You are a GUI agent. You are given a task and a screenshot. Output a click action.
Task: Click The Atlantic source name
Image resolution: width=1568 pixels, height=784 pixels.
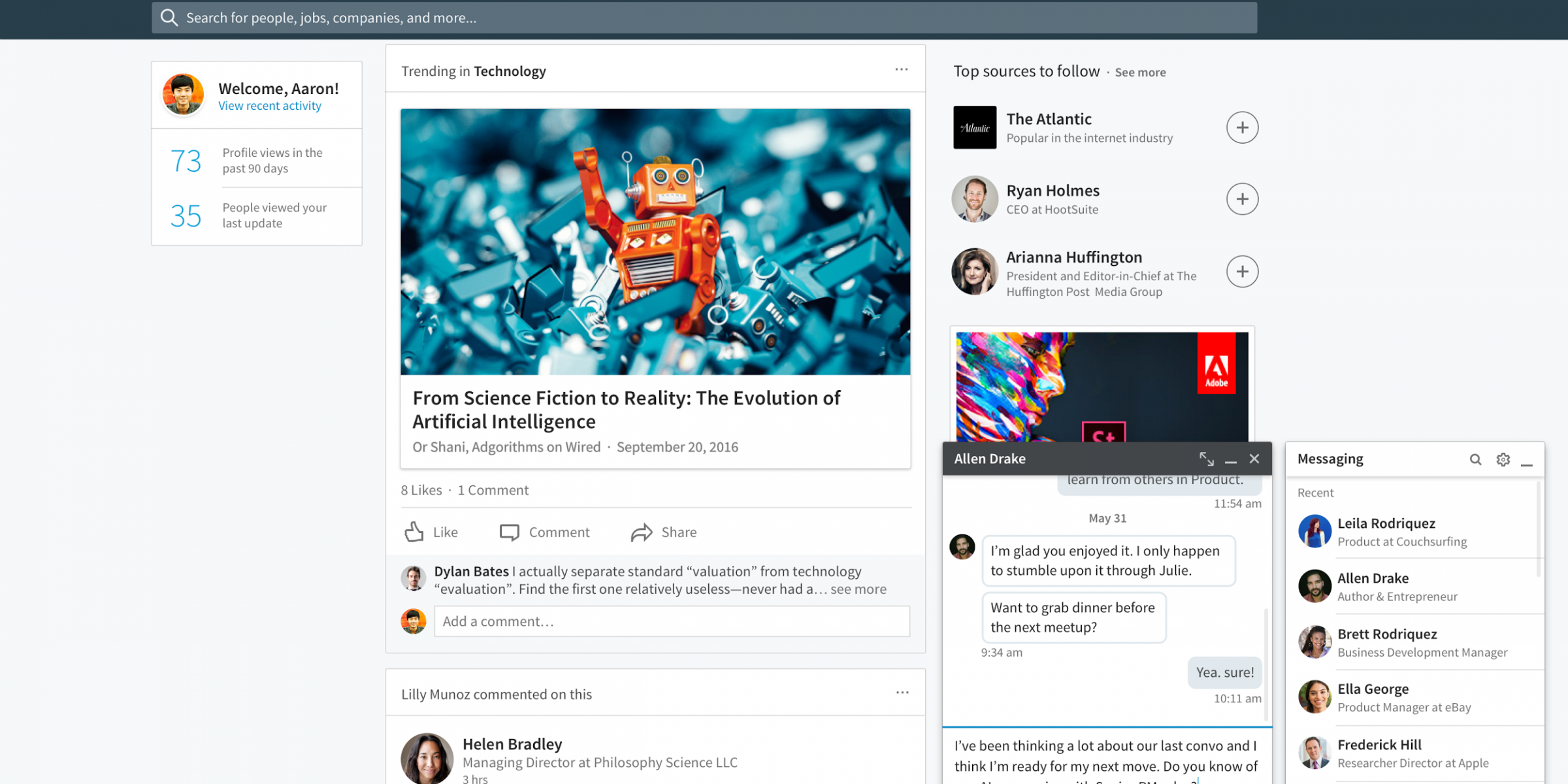coord(1049,119)
